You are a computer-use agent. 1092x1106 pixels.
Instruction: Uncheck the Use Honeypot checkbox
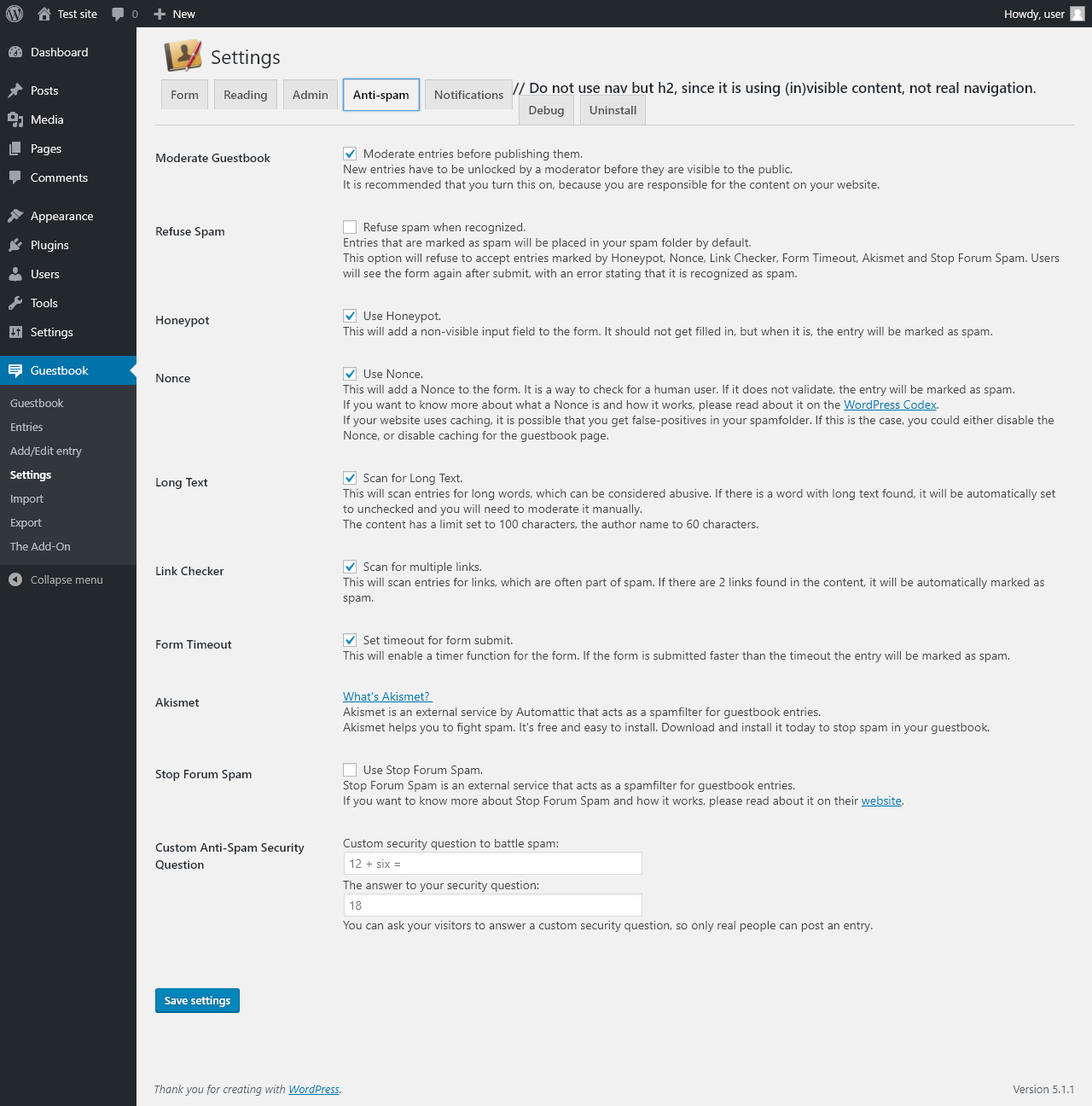350,316
